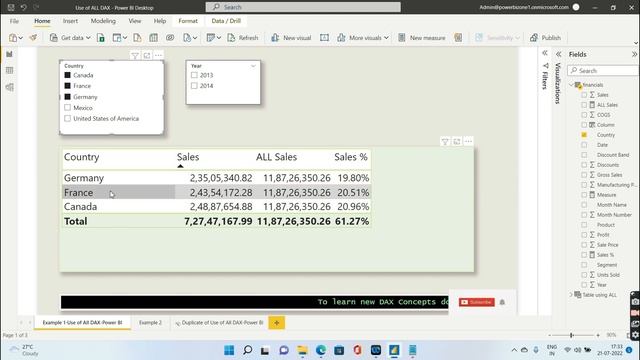Switch to the View ribbon tab
The height and width of the screenshot is (360, 640).
point(135,21)
